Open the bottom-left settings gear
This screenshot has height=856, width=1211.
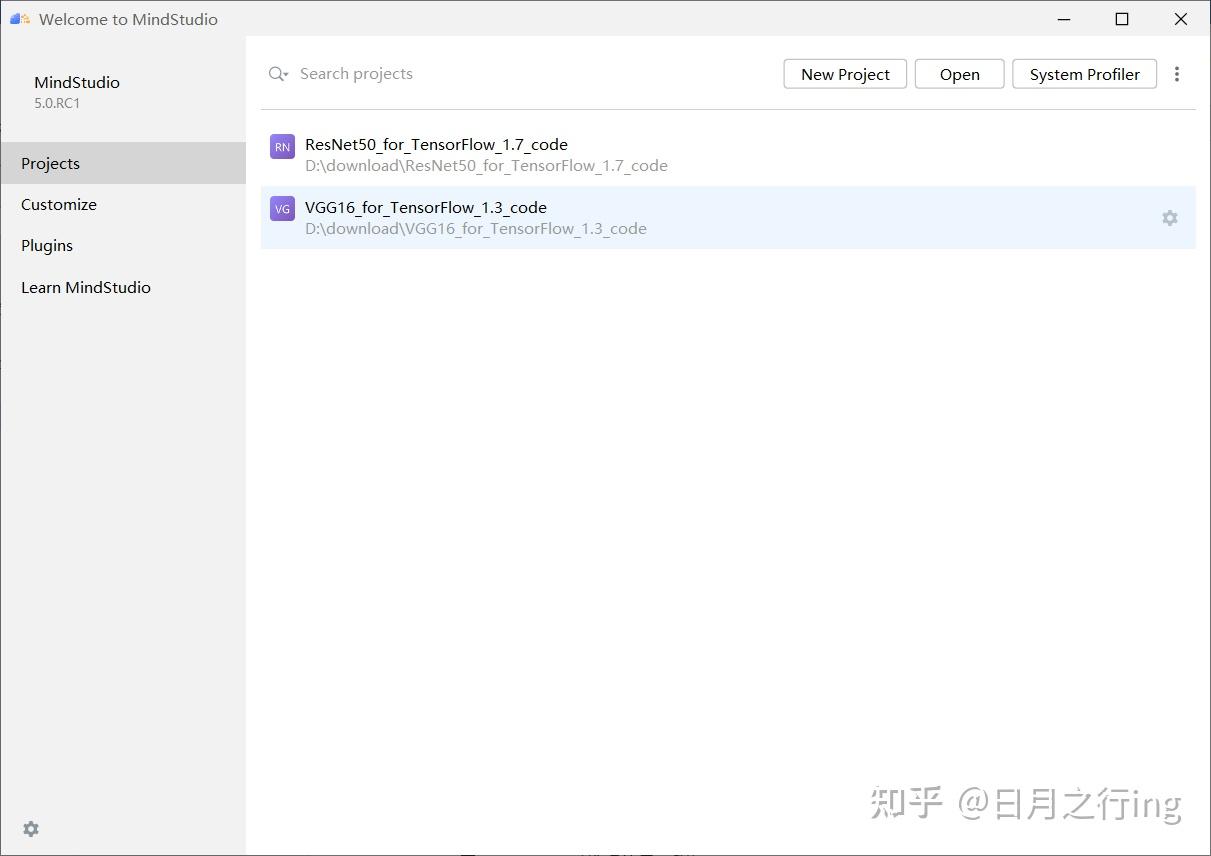30,829
